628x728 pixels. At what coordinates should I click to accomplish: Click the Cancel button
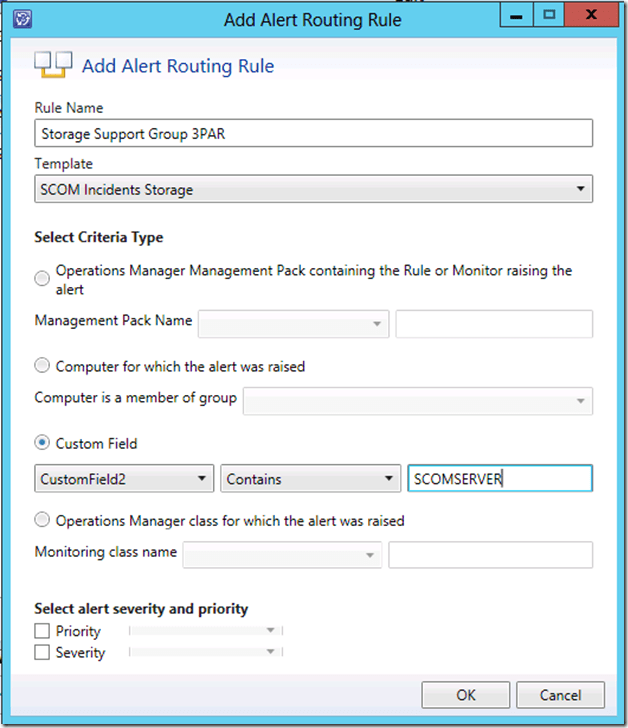[x=560, y=695]
